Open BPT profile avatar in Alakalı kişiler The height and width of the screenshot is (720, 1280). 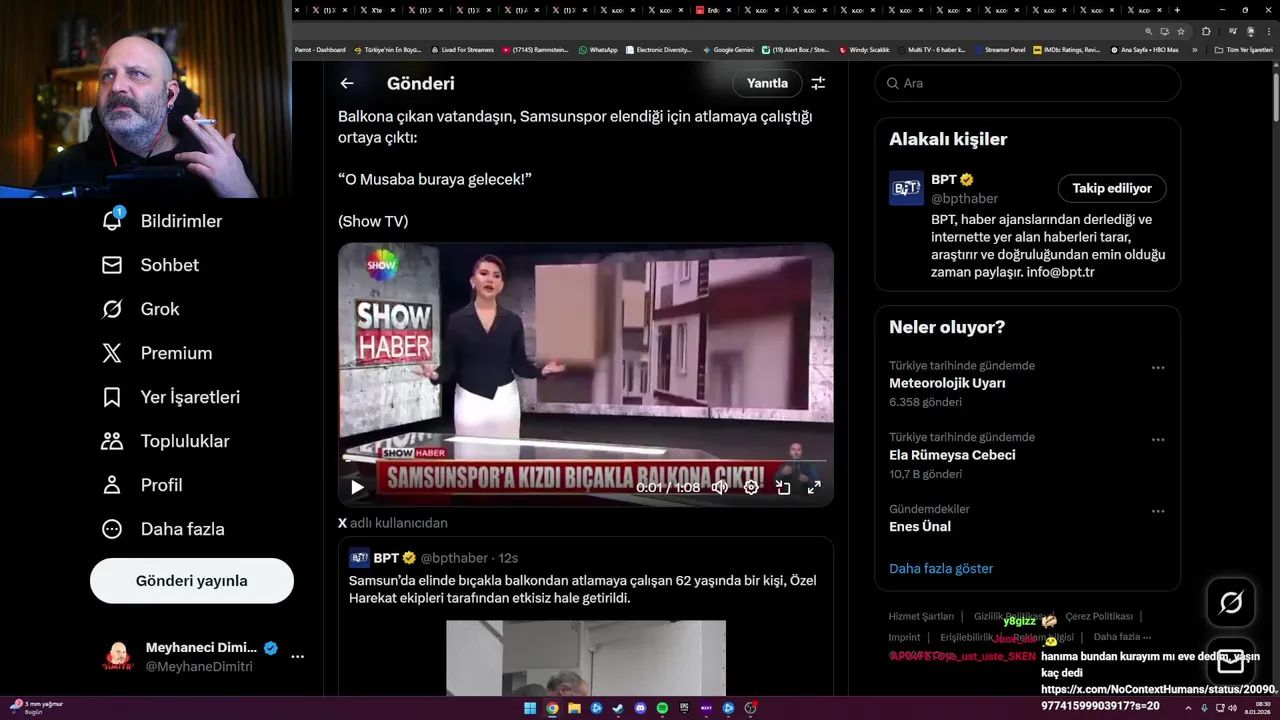[906, 188]
